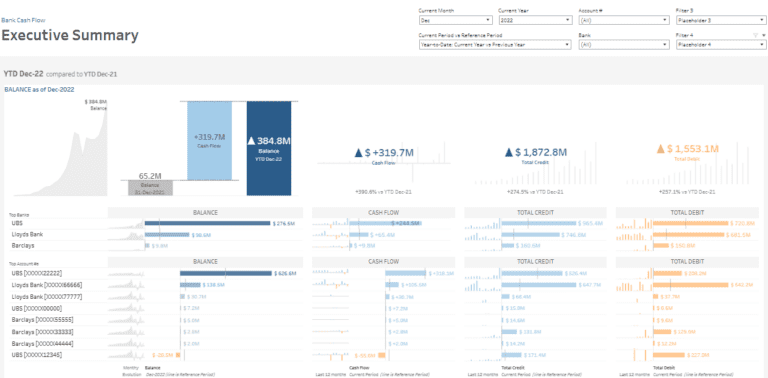Click account balance bar labeled $ 626.6M
The image size is (768, 378).
coord(225,273)
